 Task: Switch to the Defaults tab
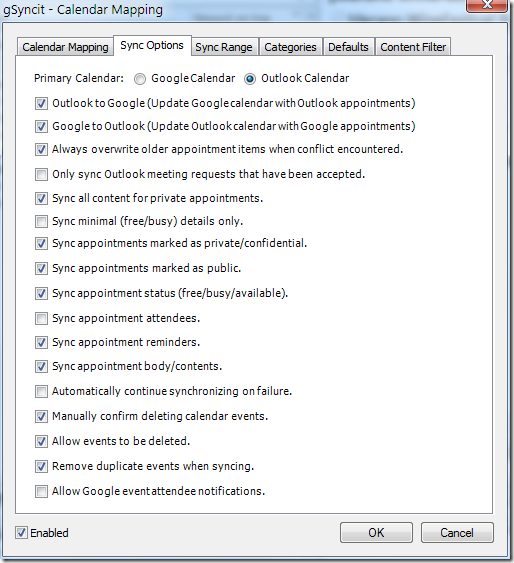coord(348,47)
